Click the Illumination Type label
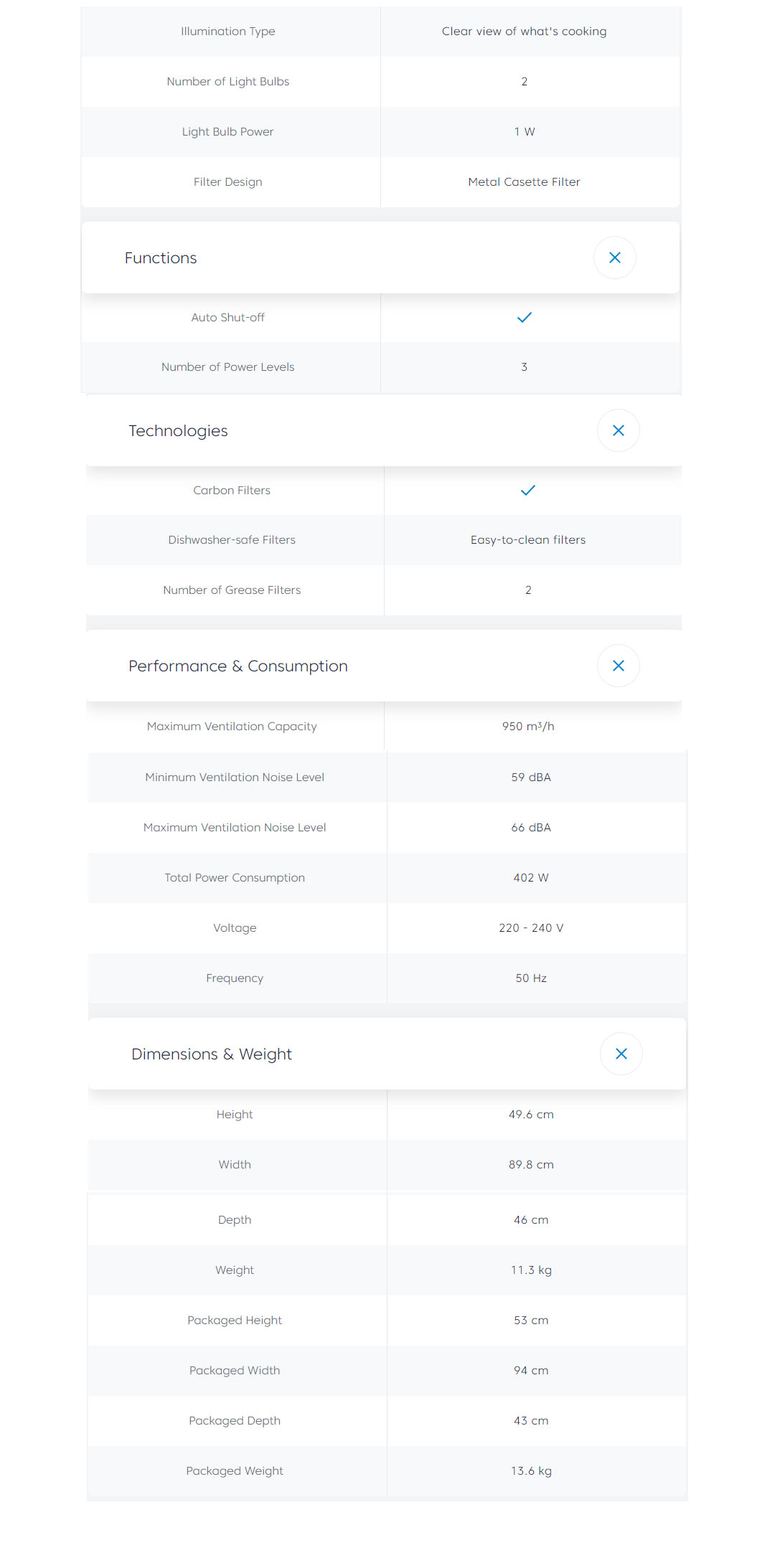 click(x=228, y=32)
